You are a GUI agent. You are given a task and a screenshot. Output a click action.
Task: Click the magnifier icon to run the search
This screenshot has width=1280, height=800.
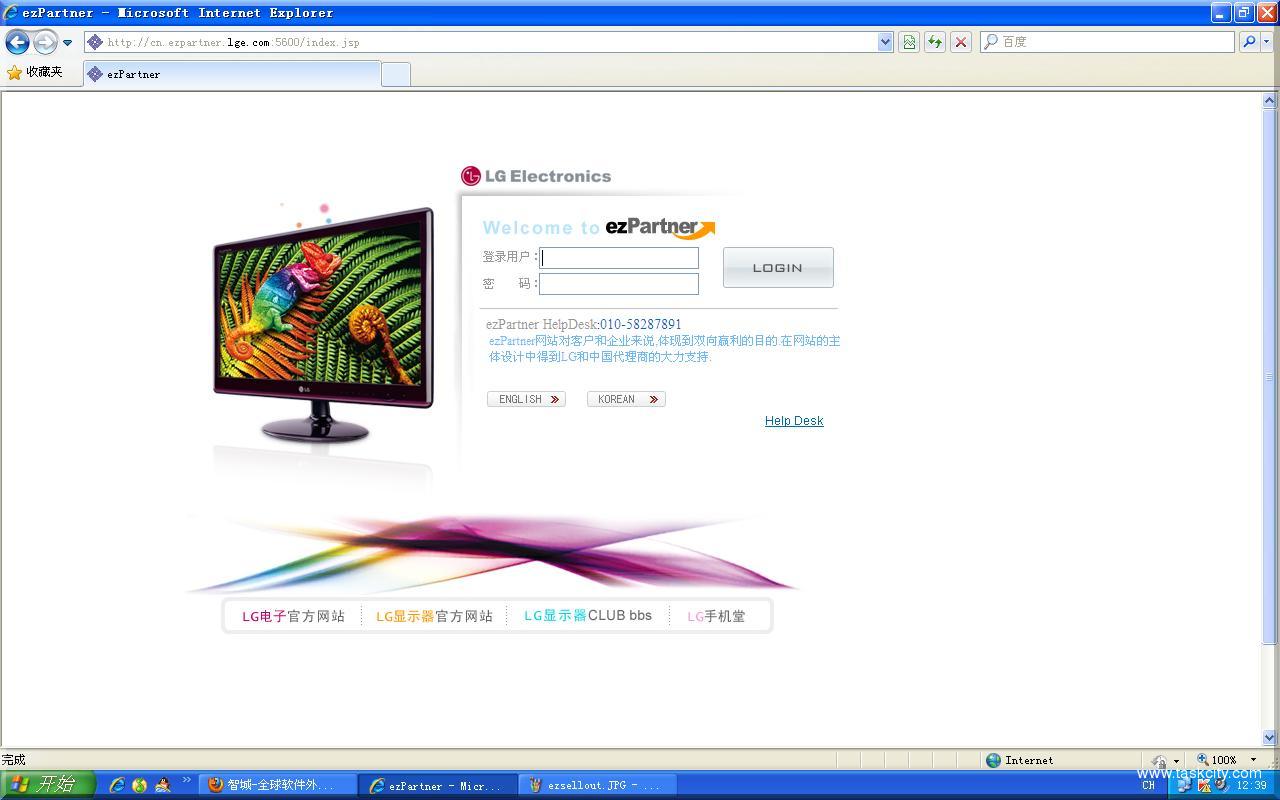tap(1251, 41)
